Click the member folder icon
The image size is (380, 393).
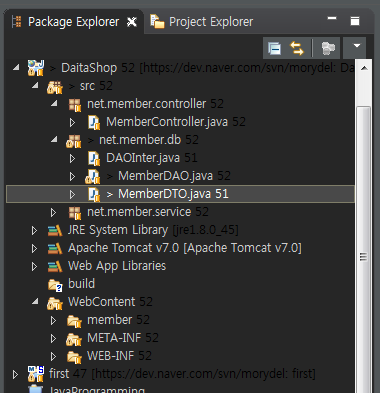(74, 321)
